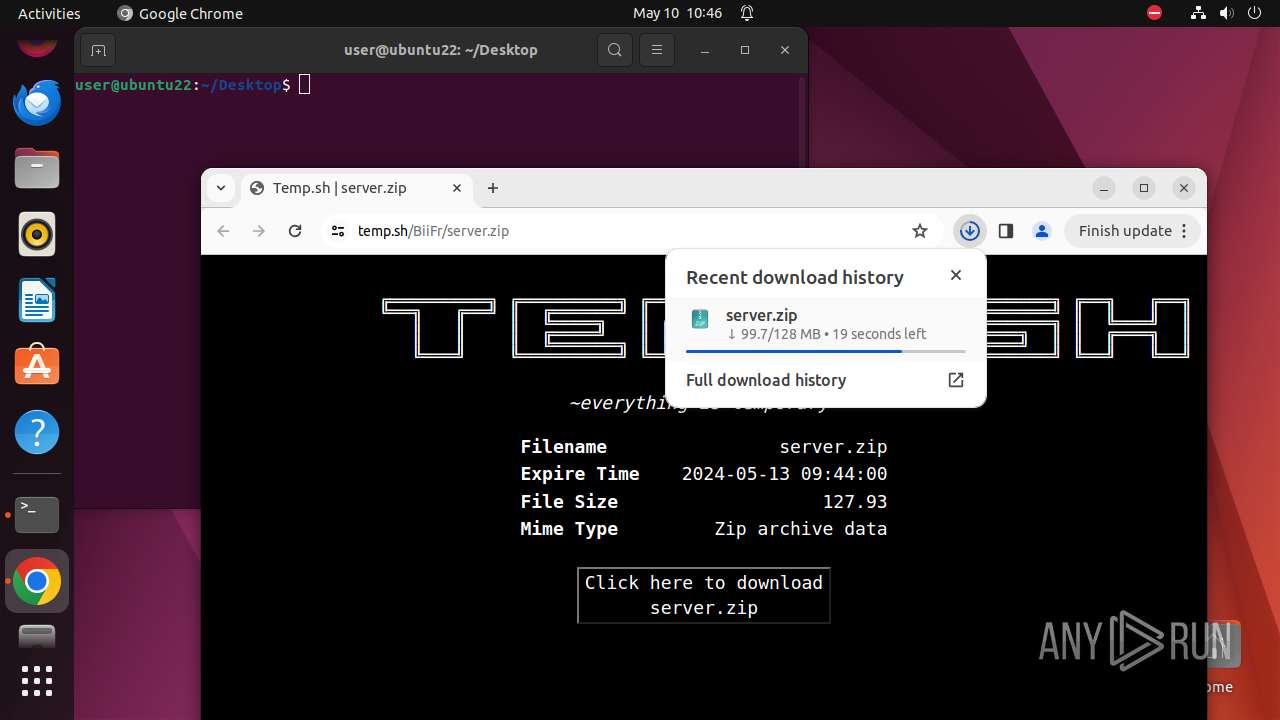Click the address bar URL temp.sh/BiiFr/server.zip
1280x720 pixels.
433,231
